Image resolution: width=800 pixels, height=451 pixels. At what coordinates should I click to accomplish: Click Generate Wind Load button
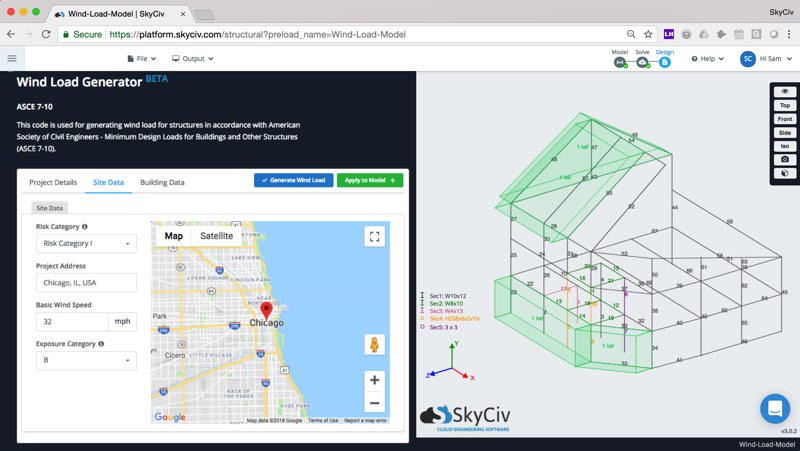pyautogui.click(x=293, y=180)
